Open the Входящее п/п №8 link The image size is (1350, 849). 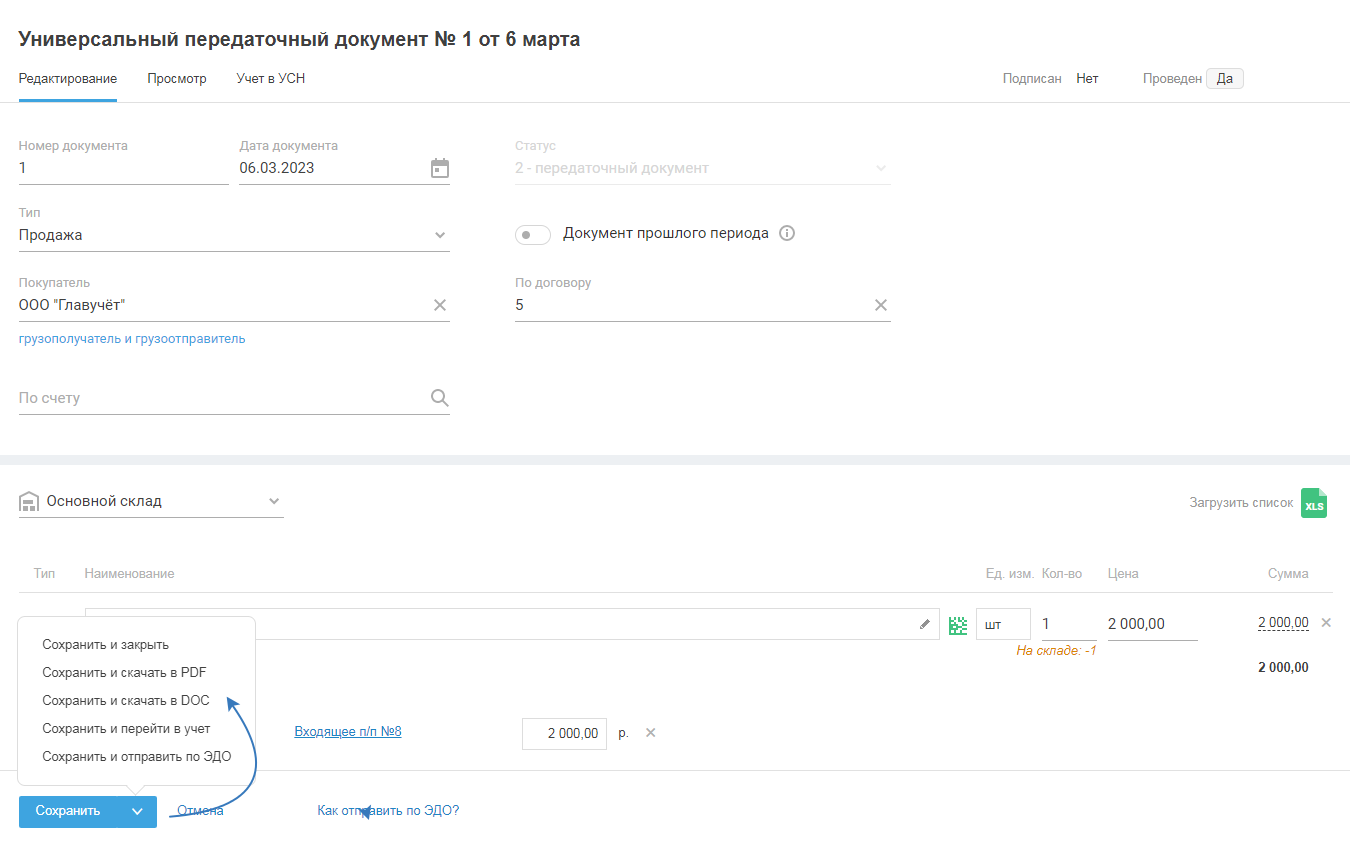click(348, 732)
